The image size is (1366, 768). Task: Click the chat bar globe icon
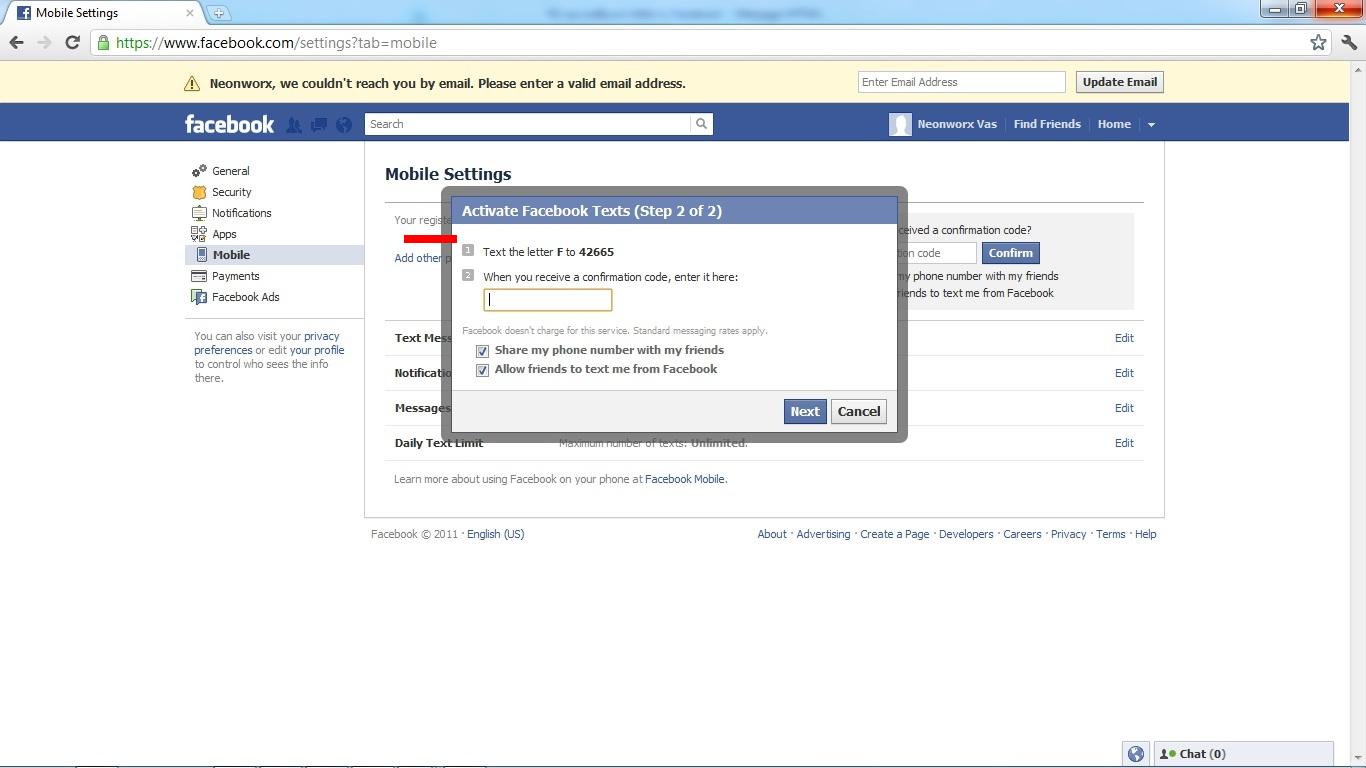point(1136,754)
